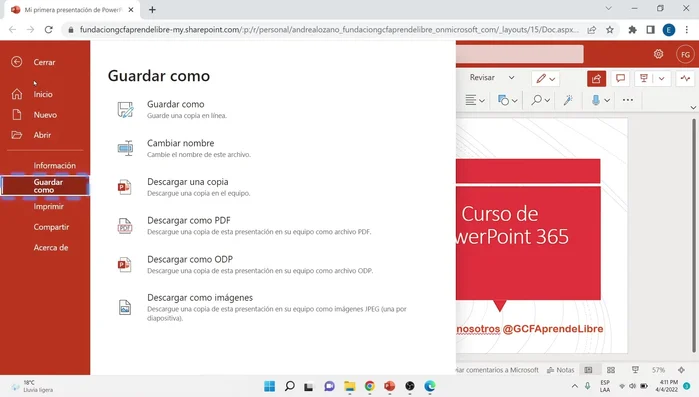This screenshot has width=699, height=397.
Task: Click the Designer magic wand icon
Action: [568, 100]
